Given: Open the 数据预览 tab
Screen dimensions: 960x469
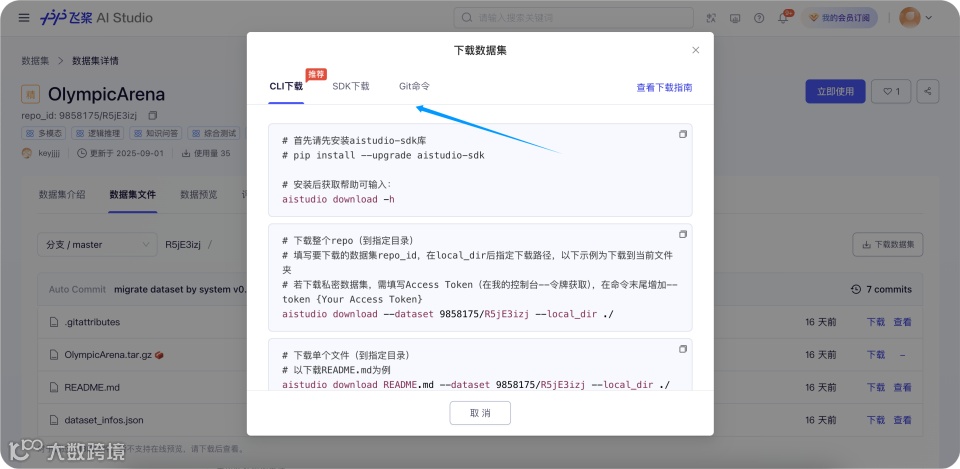Looking at the screenshot, I should [198, 195].
